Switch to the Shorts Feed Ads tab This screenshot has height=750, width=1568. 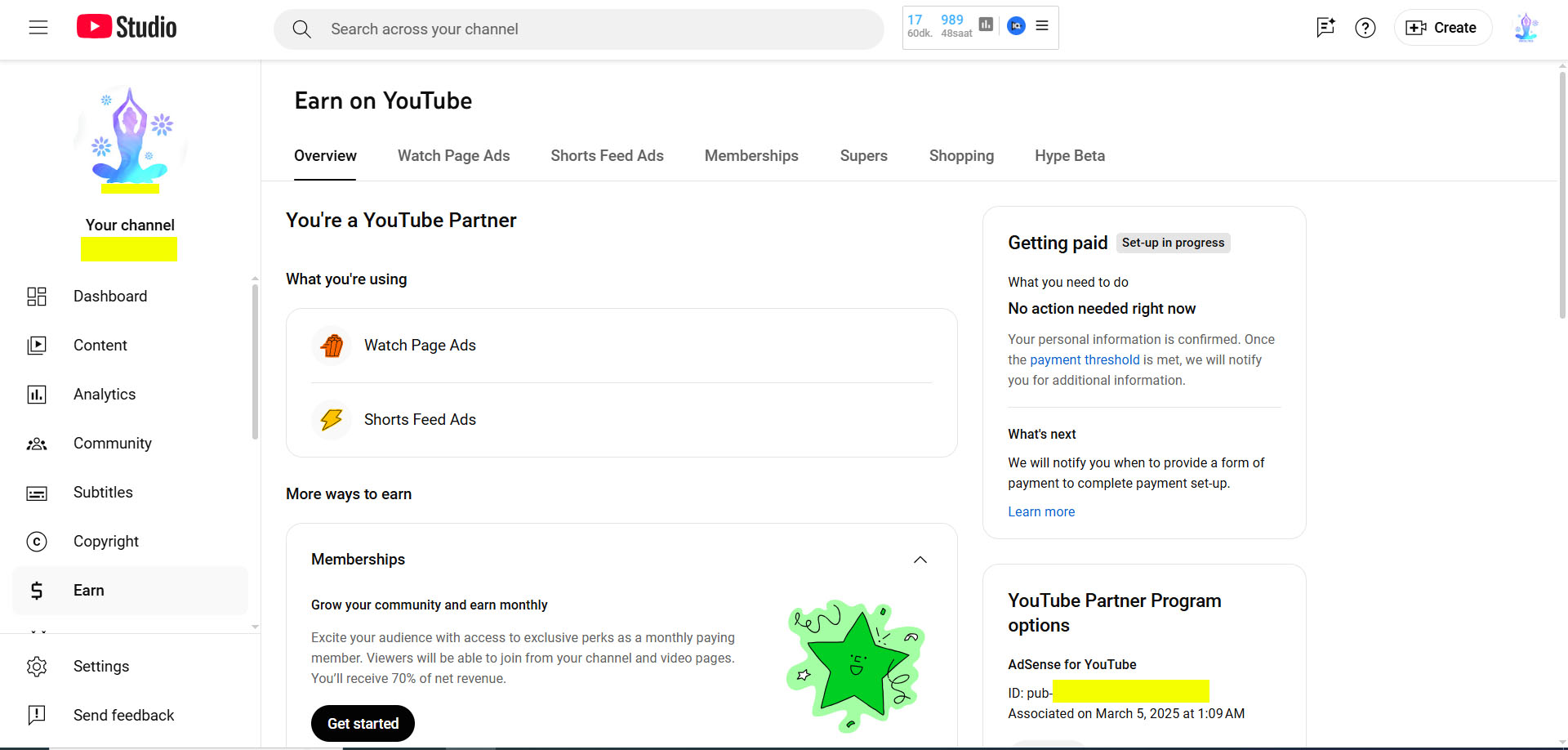(607, 156)
